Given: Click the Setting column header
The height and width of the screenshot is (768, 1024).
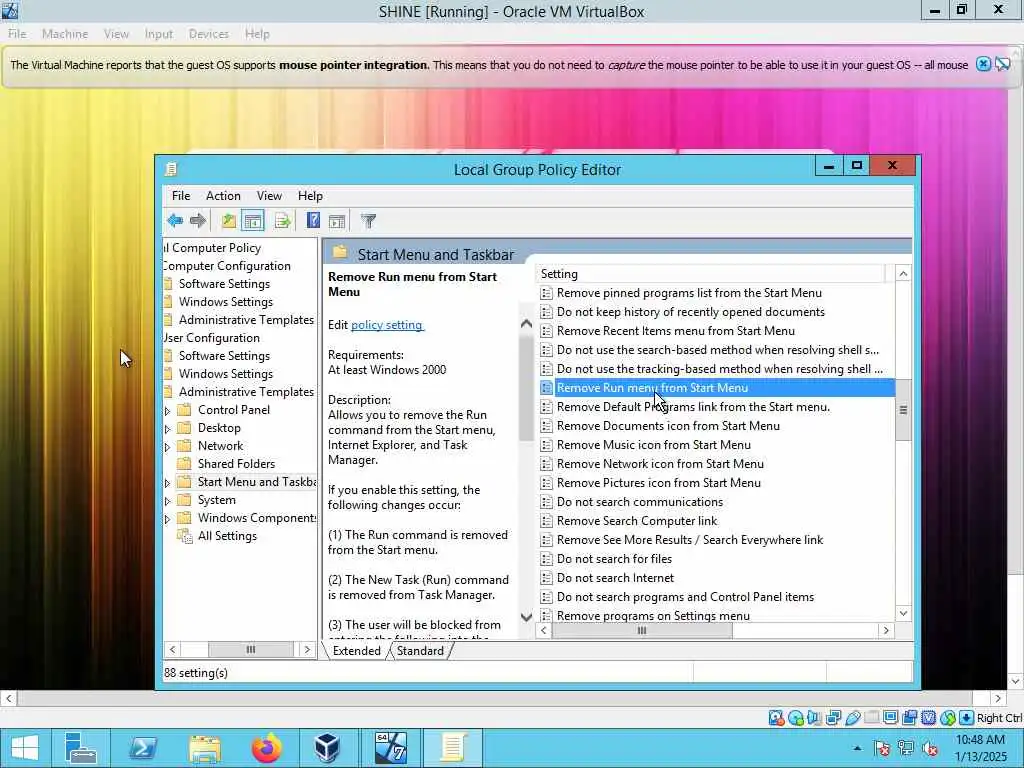Looking at the screenshot, I should click(710, 274).
